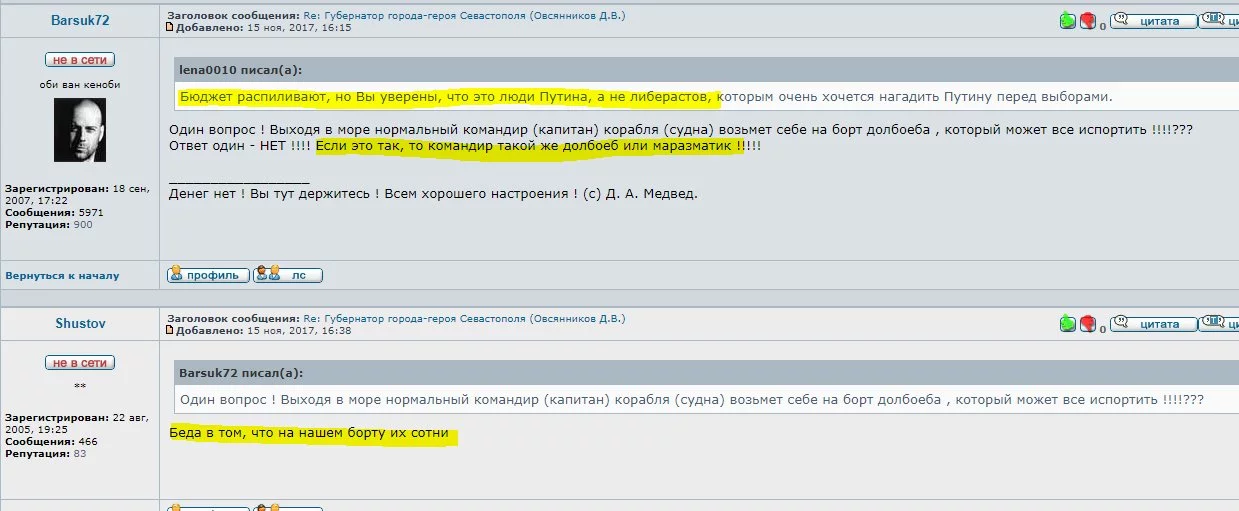Click the small post icon beside Shustov's date
Screen dimensions: 1239x511
point(170,331)
